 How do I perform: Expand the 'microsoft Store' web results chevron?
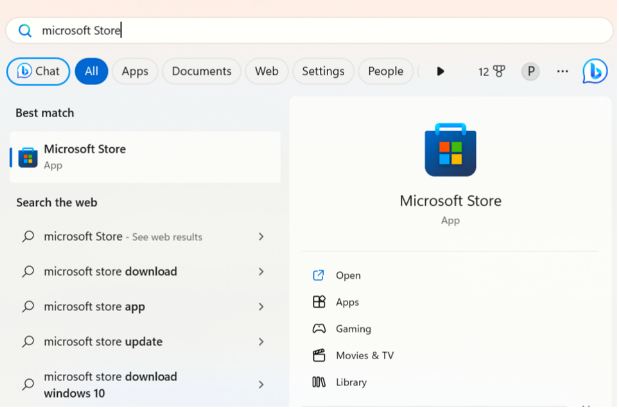[261, 236]
